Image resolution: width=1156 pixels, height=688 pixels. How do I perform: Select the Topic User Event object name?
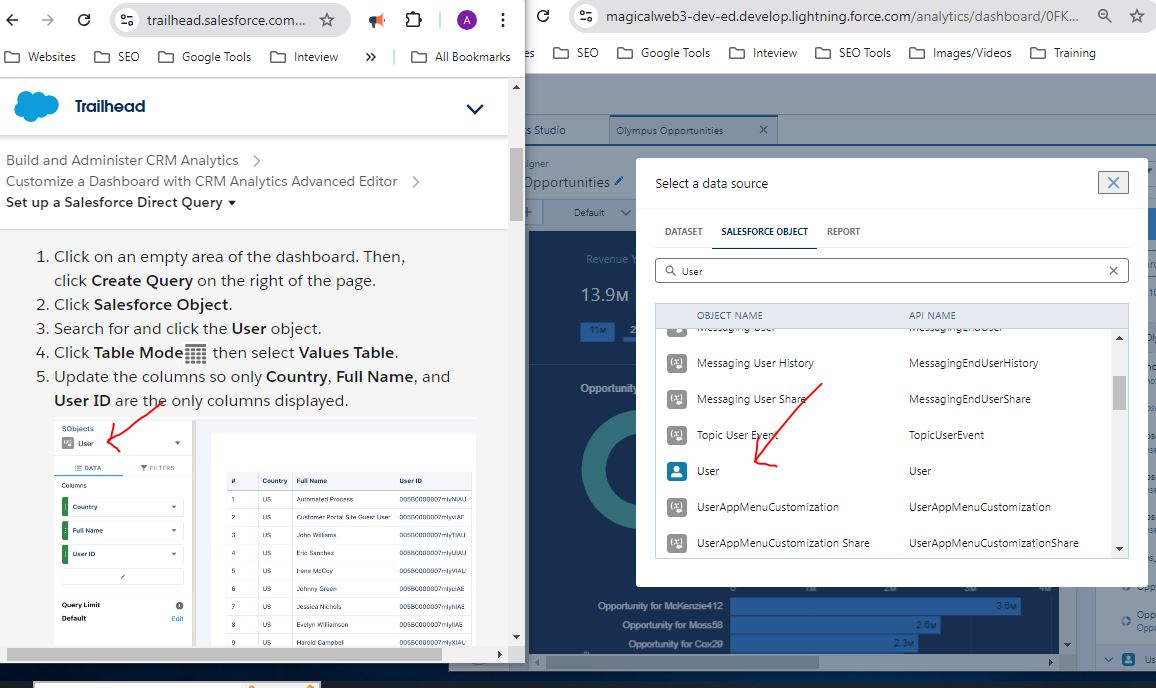(737, 435)
